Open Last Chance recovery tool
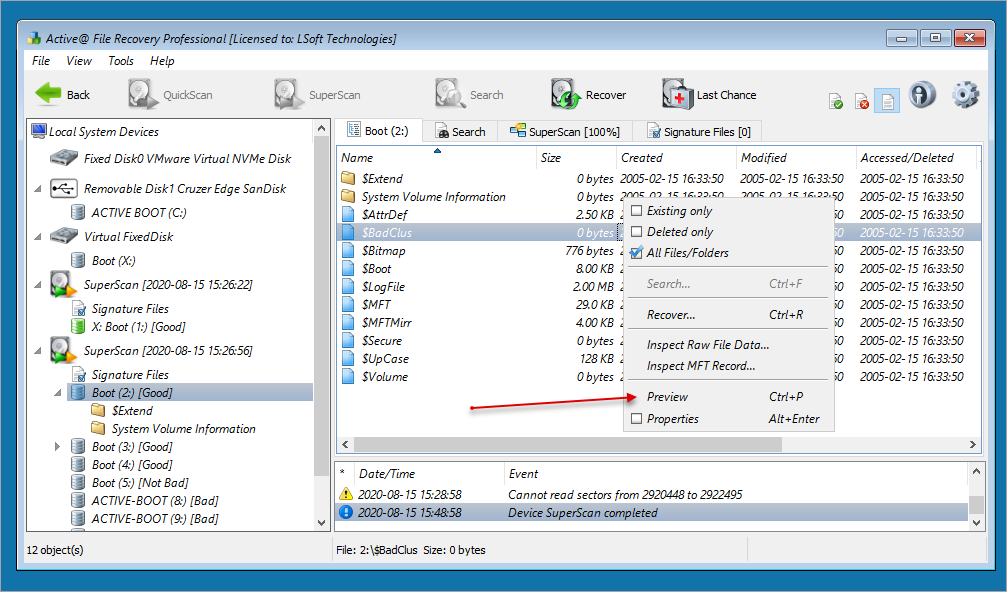 pyautogui.click(x=709, y=94)
